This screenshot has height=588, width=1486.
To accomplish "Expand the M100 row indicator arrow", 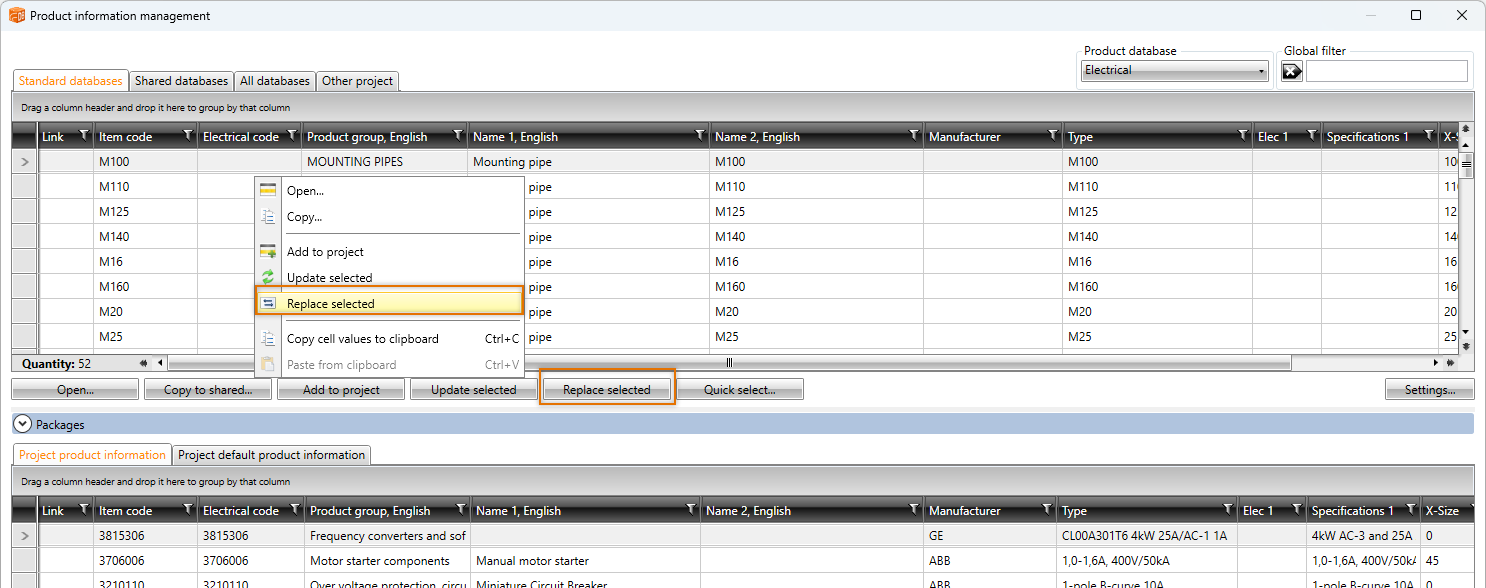I will pos(25,162).
